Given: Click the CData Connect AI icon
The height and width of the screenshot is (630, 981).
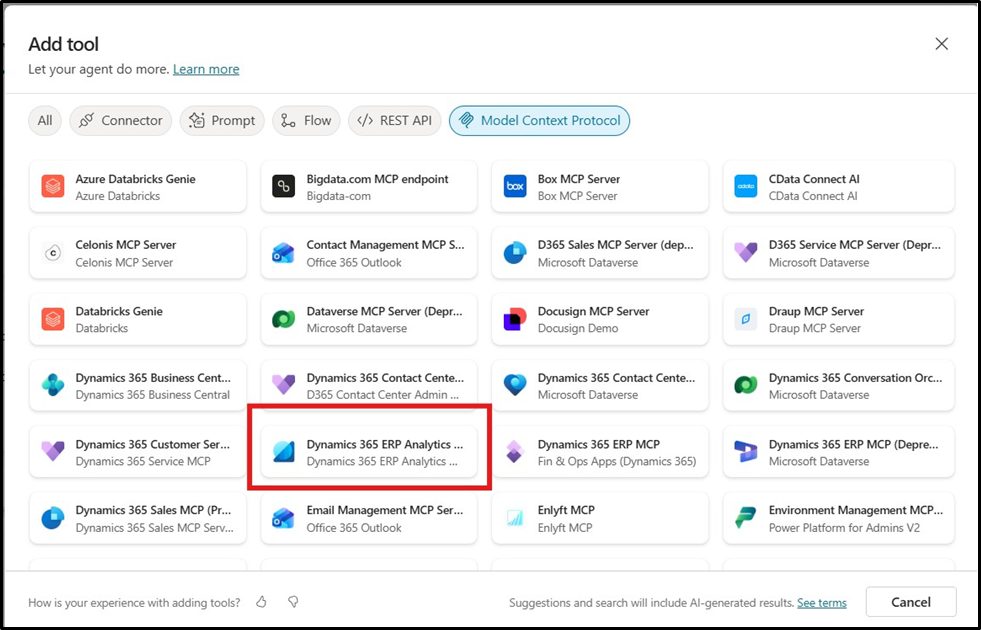Looking at the screenshot, I should 746,186.
